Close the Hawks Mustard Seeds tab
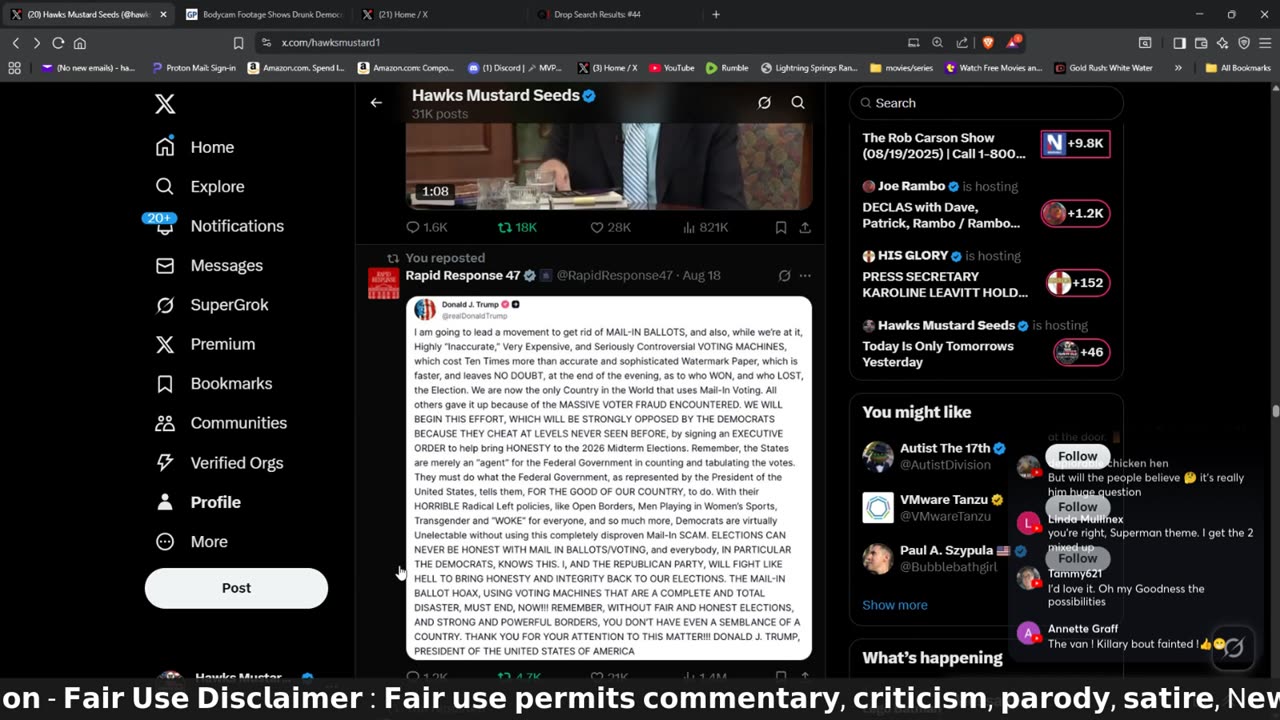The height and width of the screenshot is (720, 1280). [x=163, y=14]
